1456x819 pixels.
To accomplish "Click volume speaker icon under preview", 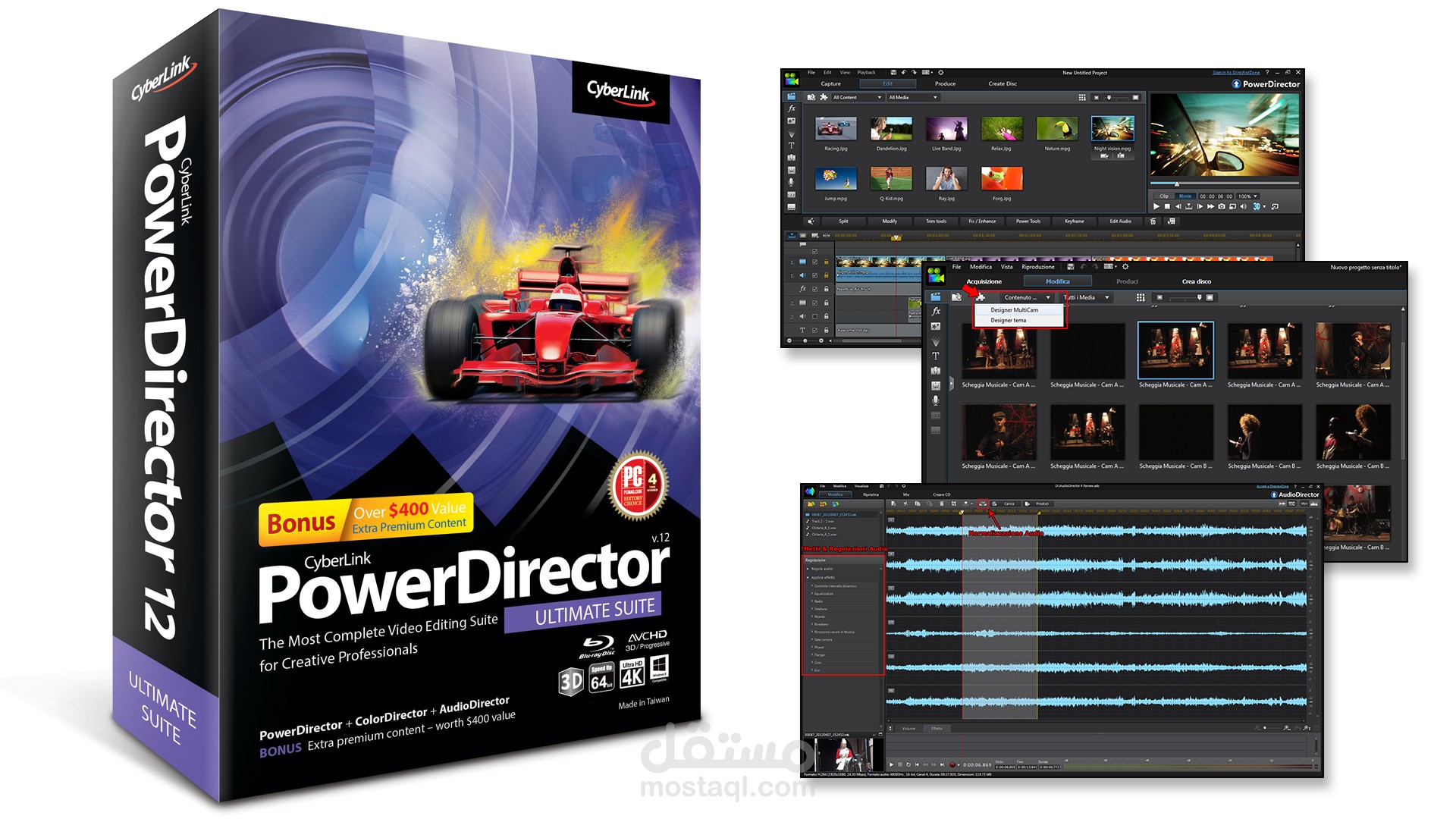I will point(1244,206).
